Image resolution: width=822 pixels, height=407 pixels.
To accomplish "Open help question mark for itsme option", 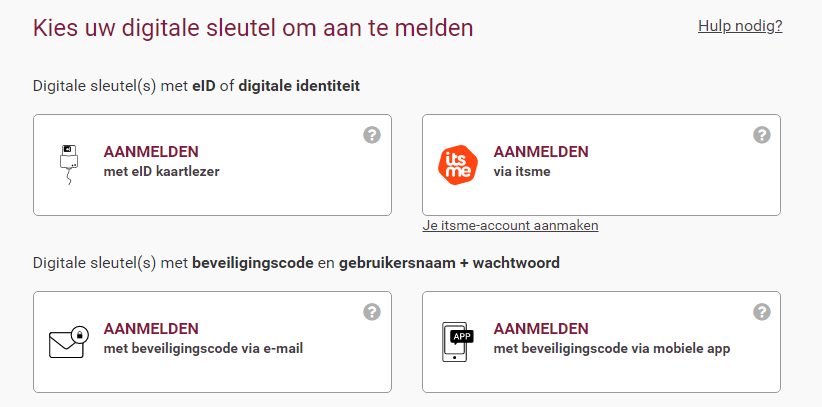I will click(762, 135).
